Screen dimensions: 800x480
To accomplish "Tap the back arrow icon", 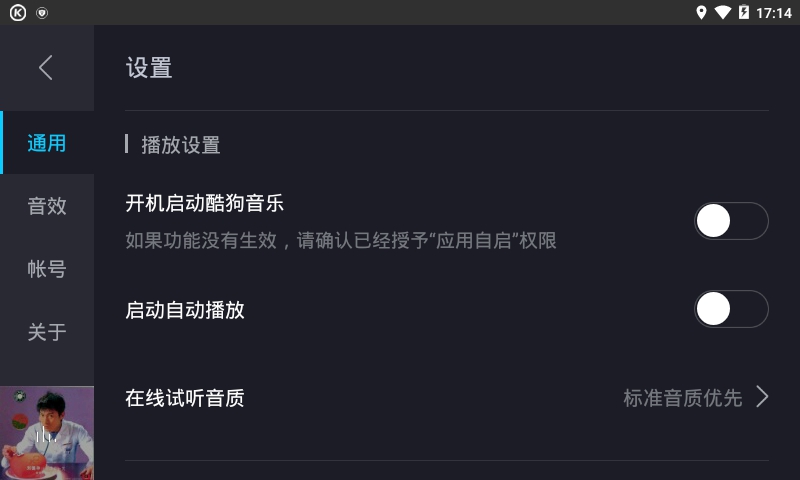I will point(45,68).
